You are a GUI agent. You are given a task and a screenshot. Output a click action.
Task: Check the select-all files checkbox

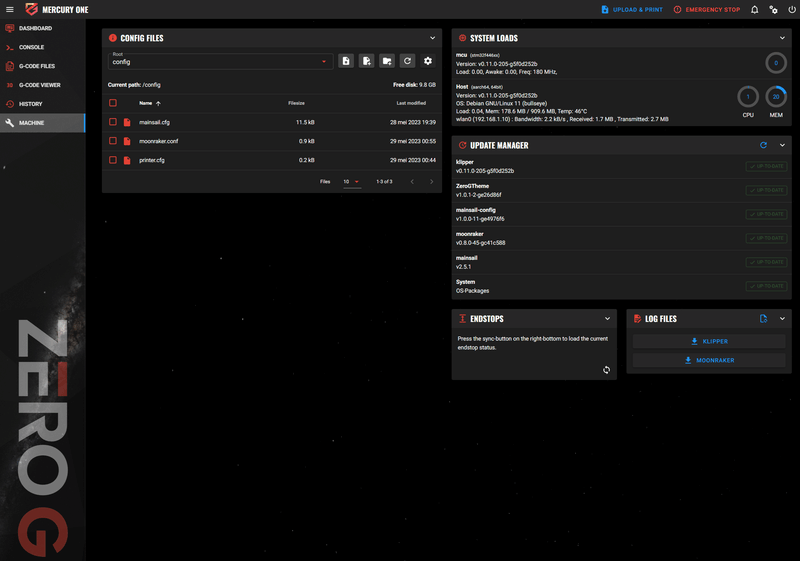click(x=113, y=103)
